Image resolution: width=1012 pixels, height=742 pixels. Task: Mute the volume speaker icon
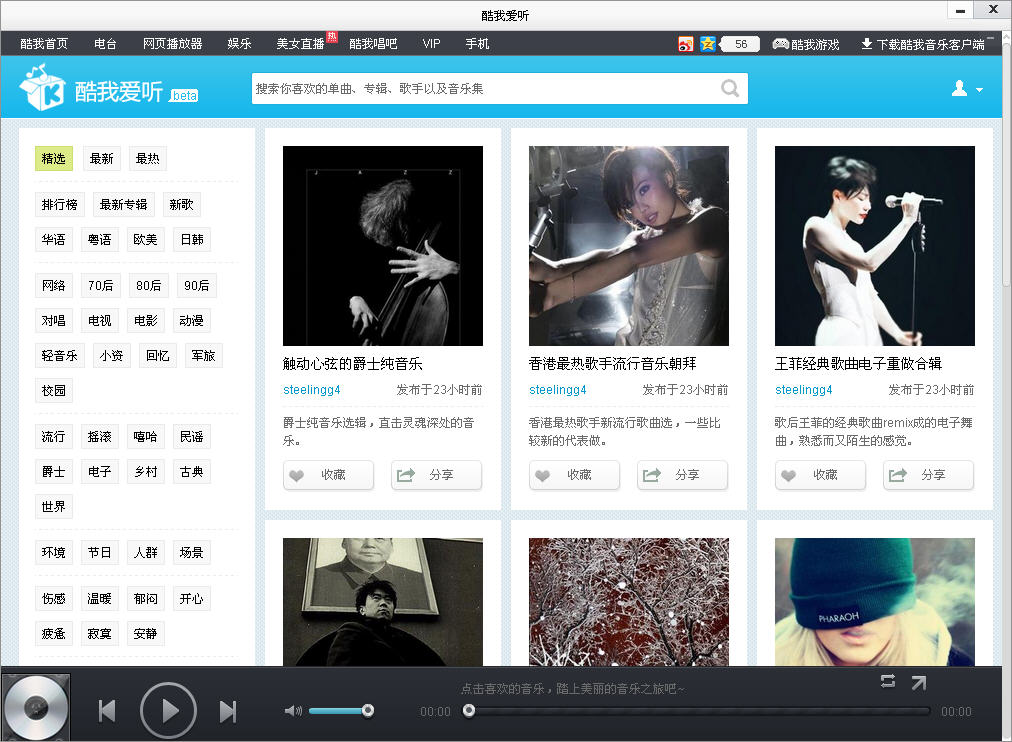[293, 710]
